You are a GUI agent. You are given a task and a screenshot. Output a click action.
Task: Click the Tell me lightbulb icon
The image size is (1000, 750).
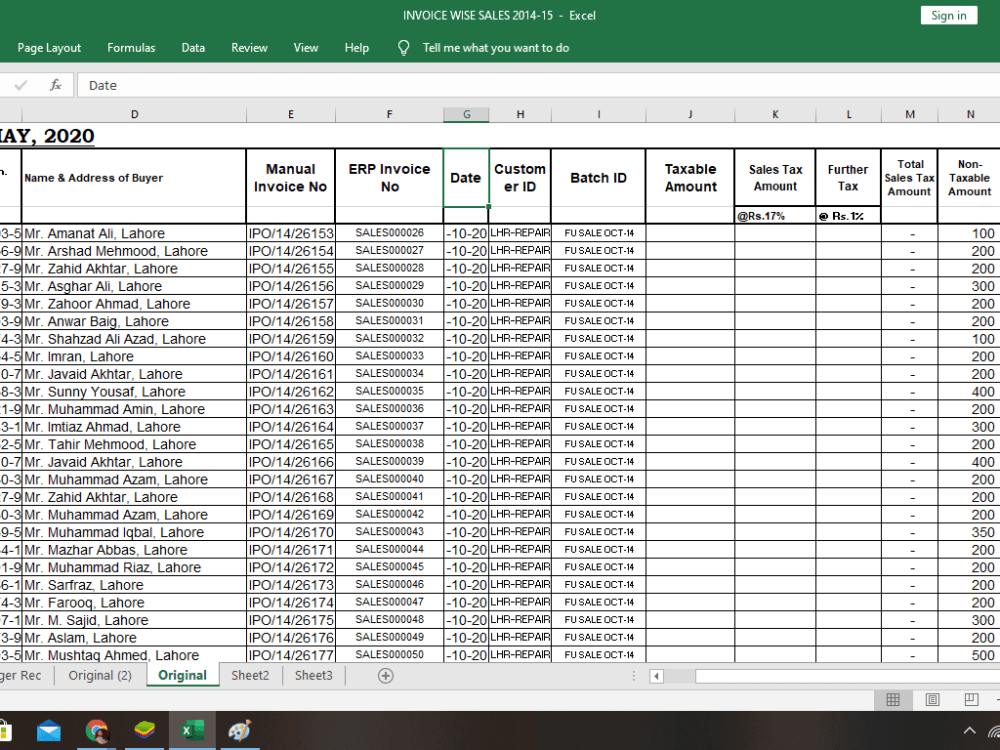[404, 48]
